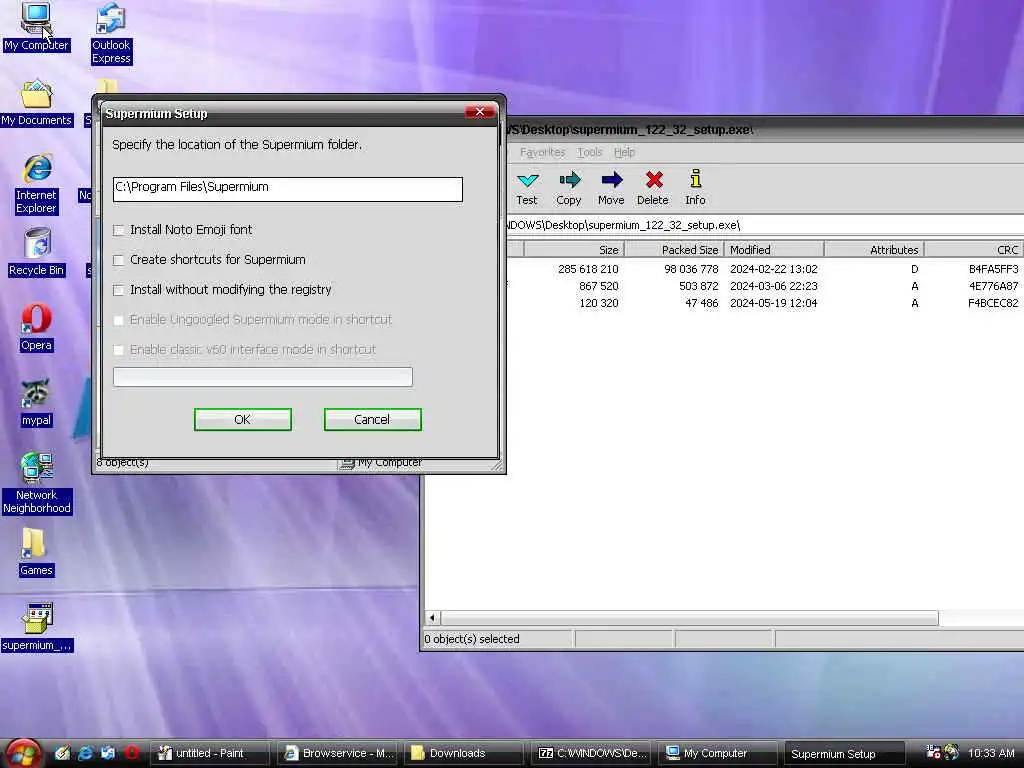Click Cancel in Supermium Setup
The width and height of the screenshot is (1024, 768).
click(372, 419)
